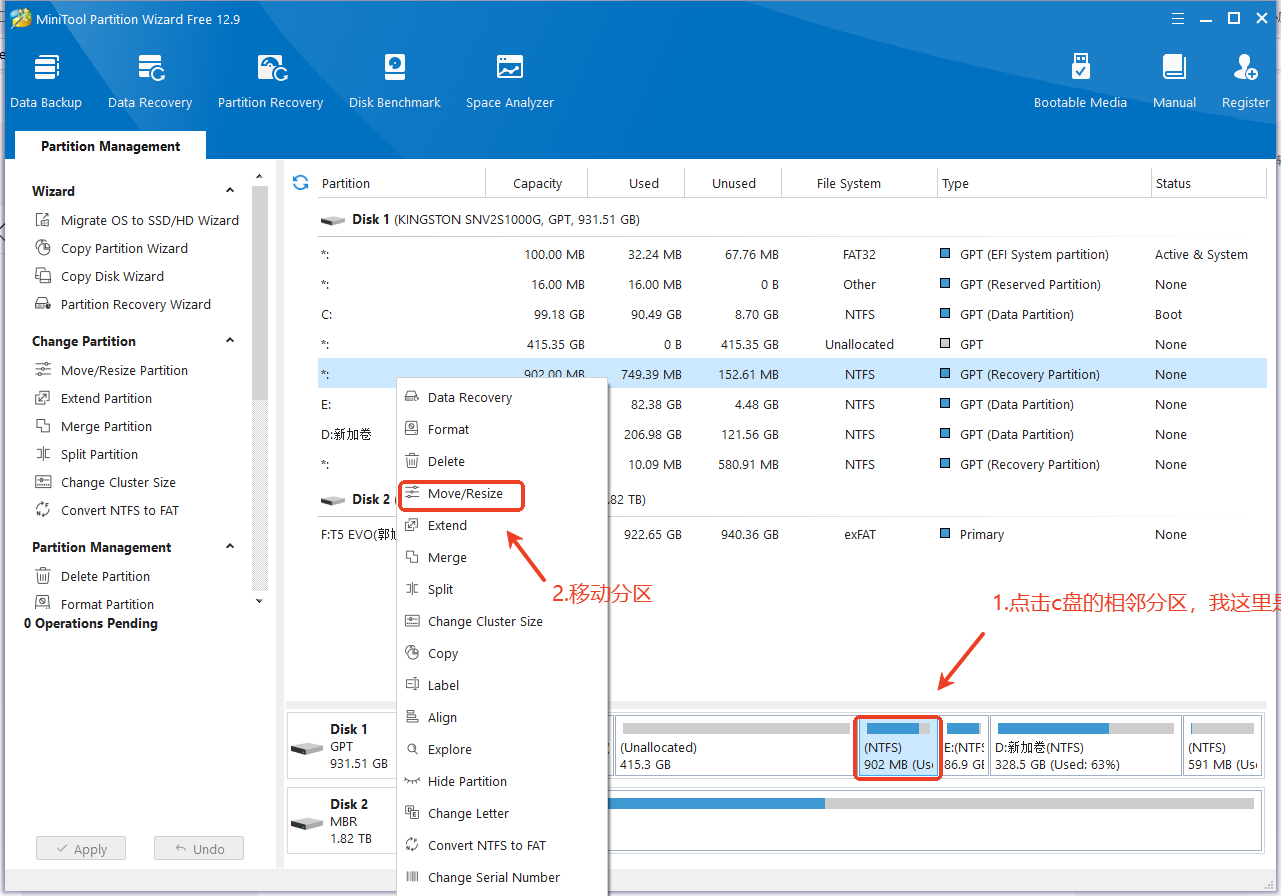Start the Disk Benchmark tool
Viewport: 1281px width, 896px height.
coord(395,81)
